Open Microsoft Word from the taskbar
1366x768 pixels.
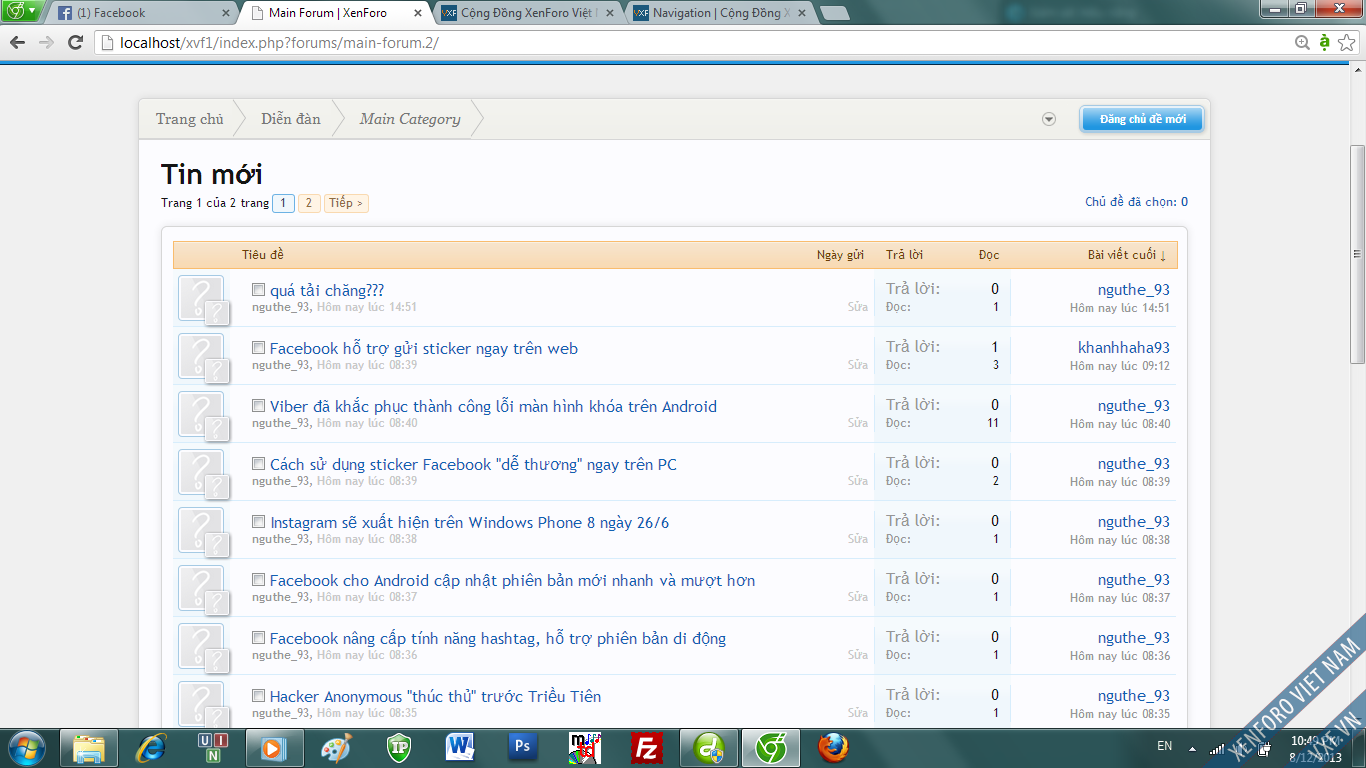pos(460,748)
